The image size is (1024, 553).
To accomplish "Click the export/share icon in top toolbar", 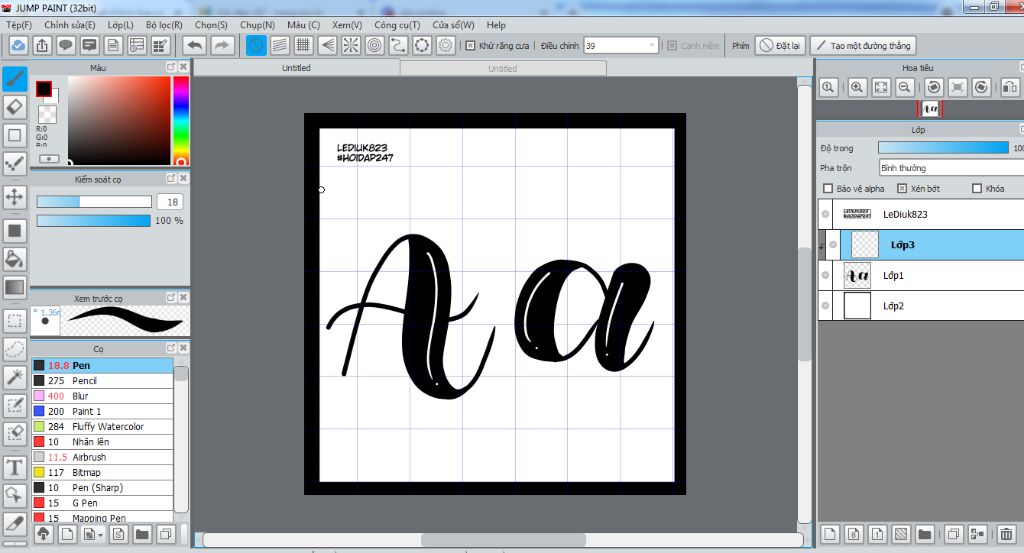I will 42,46.
